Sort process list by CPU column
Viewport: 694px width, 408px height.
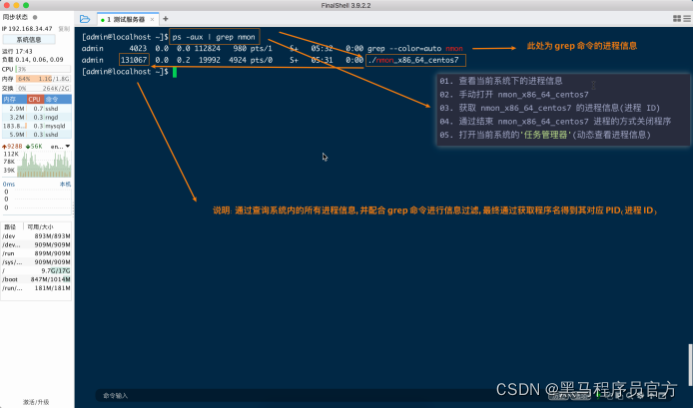click(35, 99)
